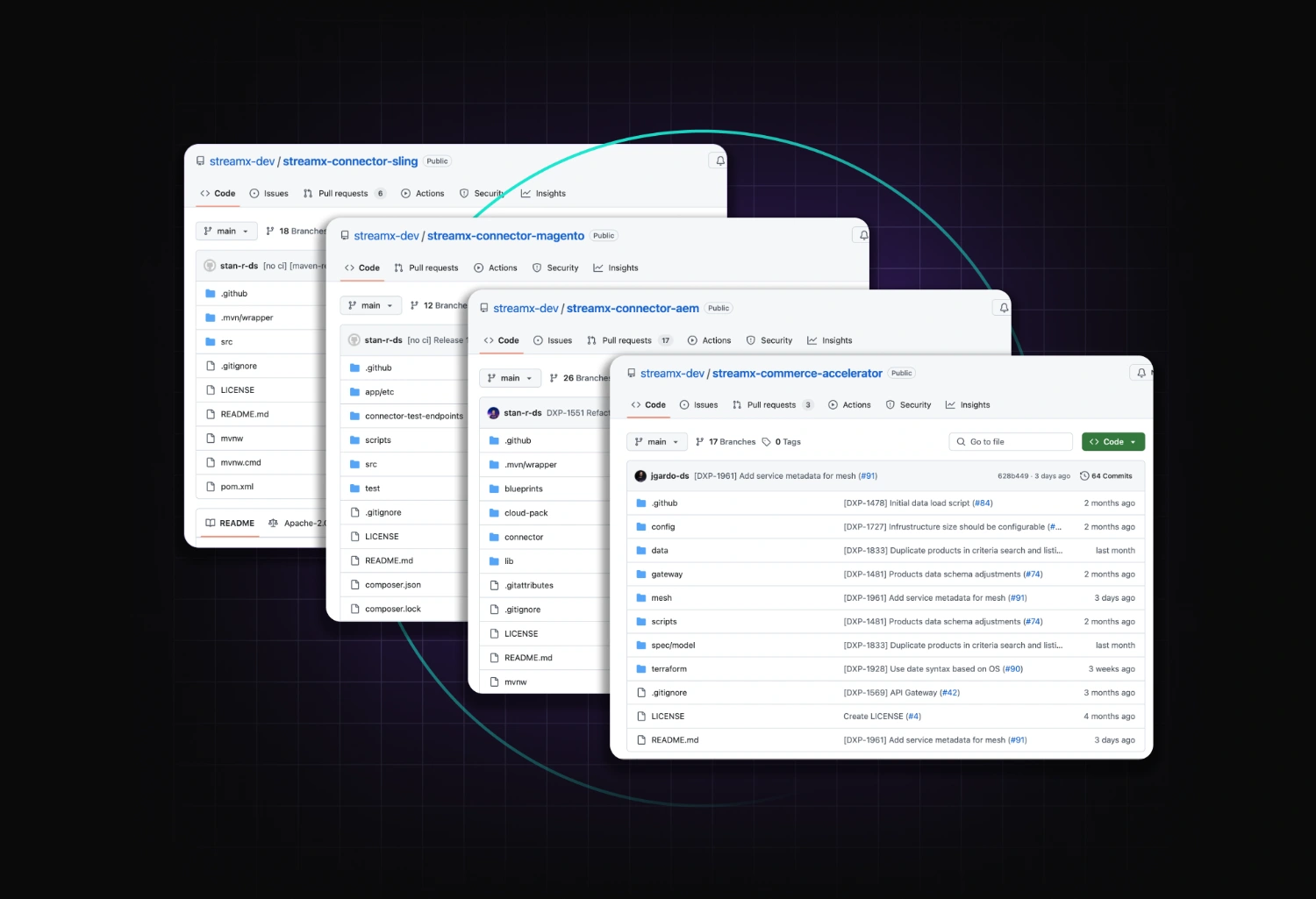Click the #42 link in .gitignore row
Image resolution: width=1316 pixels, height=899 pixels.
click(x=950, y=692)
